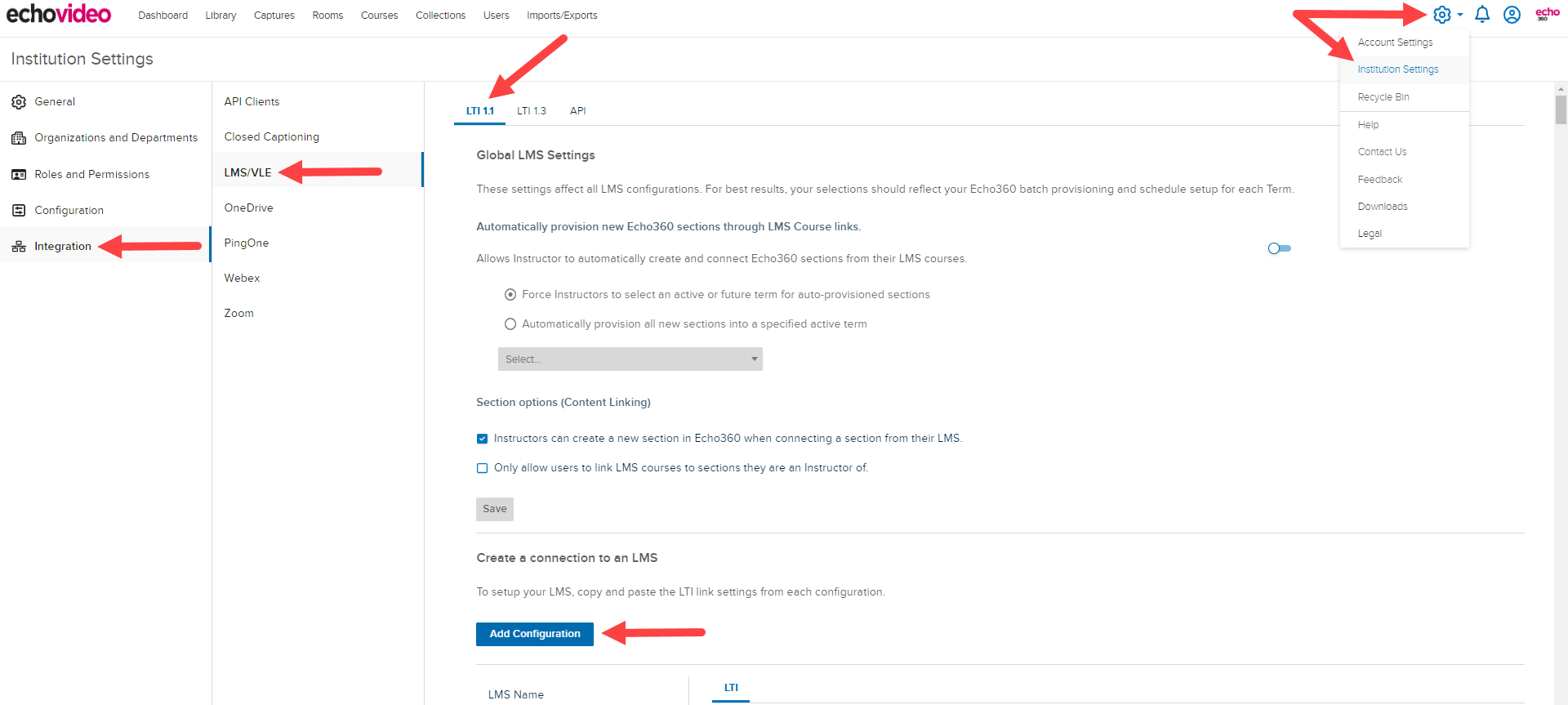Image resolution: width=1568 pixels, height=705 pixels.
Task: Open Collections
Action: pyautogui.click(x=441, y=16)
